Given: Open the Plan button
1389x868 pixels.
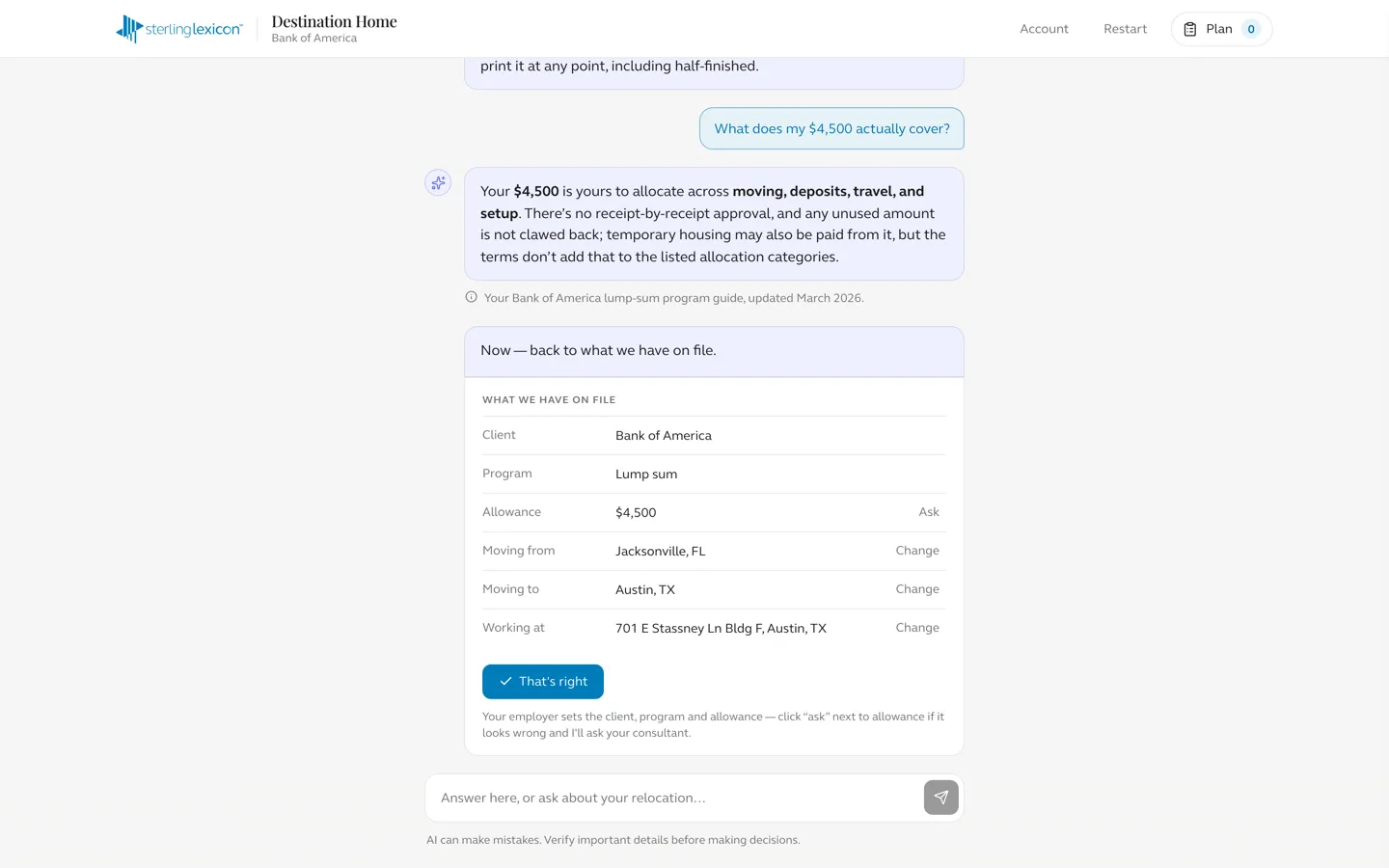Looking at the screenshot, I should point(1221,29).
